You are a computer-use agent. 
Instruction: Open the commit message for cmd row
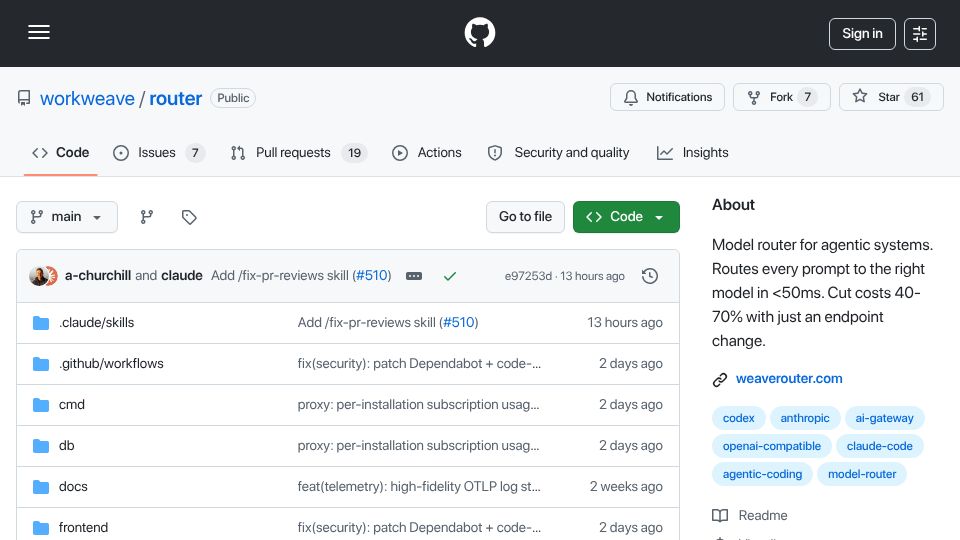418,405
